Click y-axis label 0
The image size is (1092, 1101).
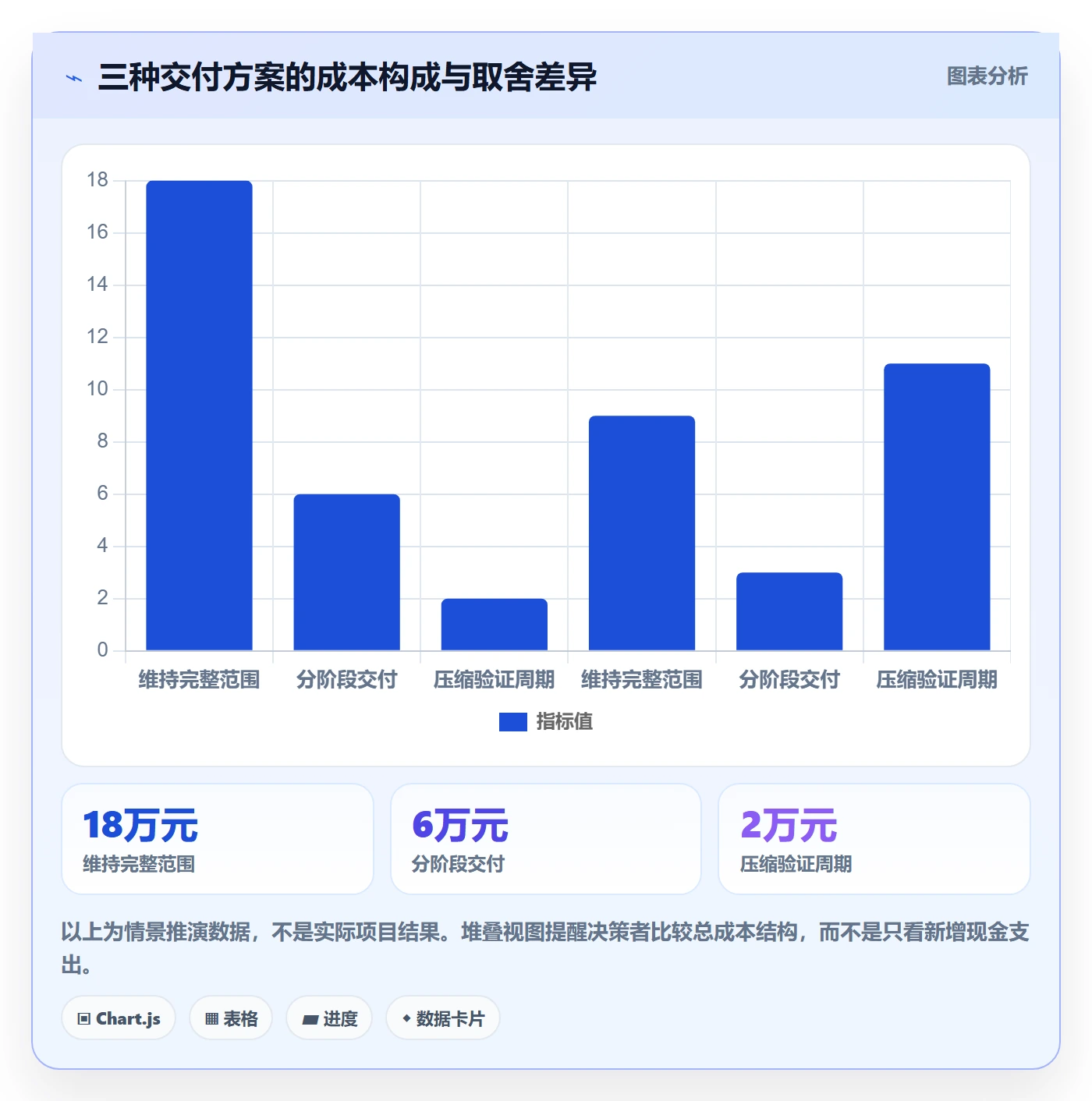pyautogui.click(x=102, y=650)
